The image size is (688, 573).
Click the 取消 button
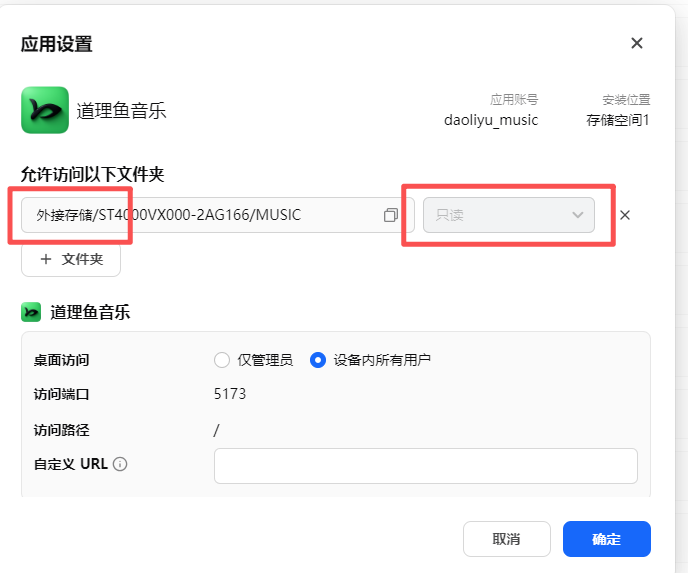[x=507, y=539]
